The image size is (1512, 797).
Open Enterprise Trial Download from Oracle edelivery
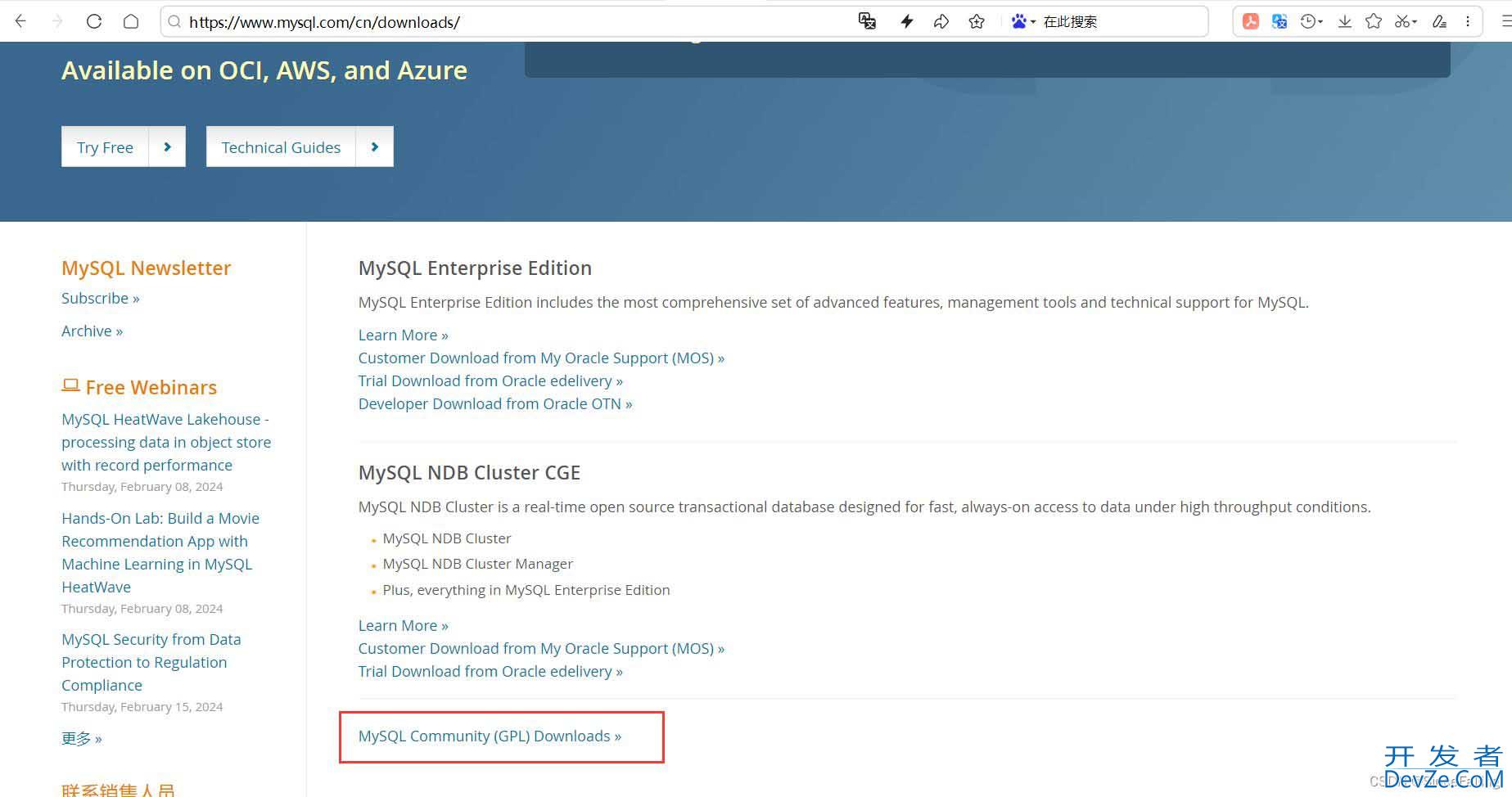click(490, 380)
